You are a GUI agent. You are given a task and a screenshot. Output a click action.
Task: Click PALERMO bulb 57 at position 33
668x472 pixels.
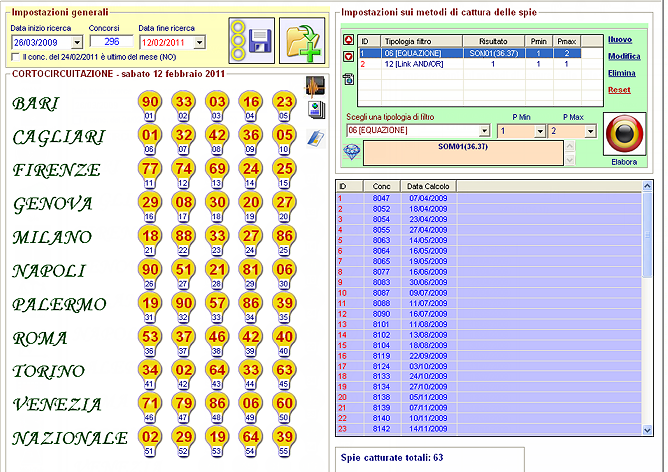point(217,307)
